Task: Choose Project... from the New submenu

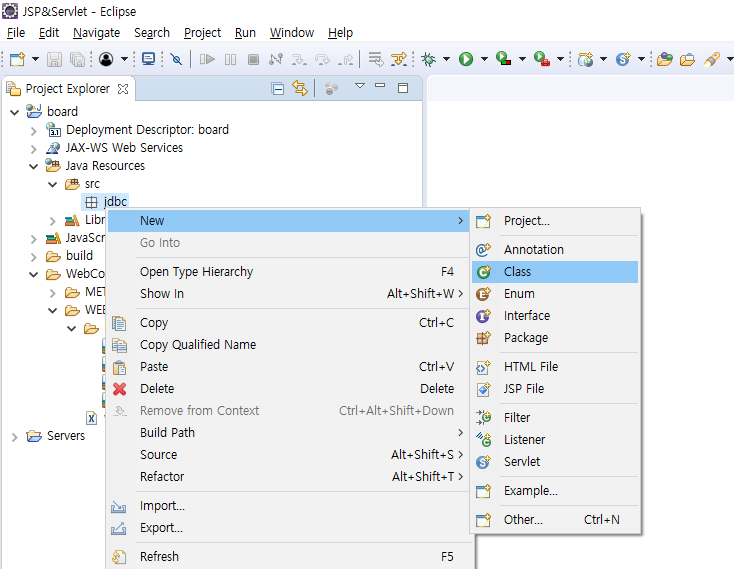Action: [x=555, y=221]
